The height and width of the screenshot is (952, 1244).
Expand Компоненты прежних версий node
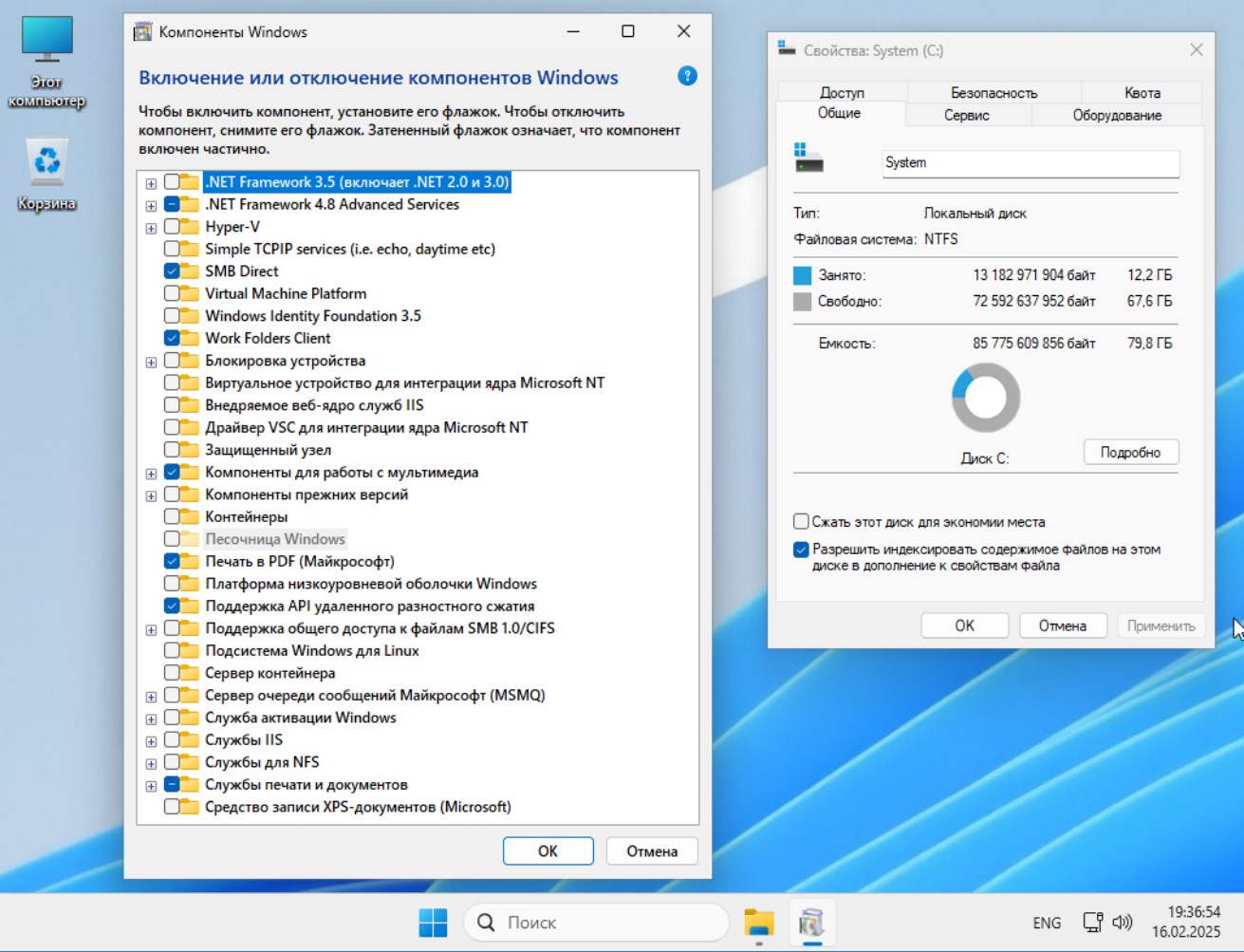(x=151, y=495)
